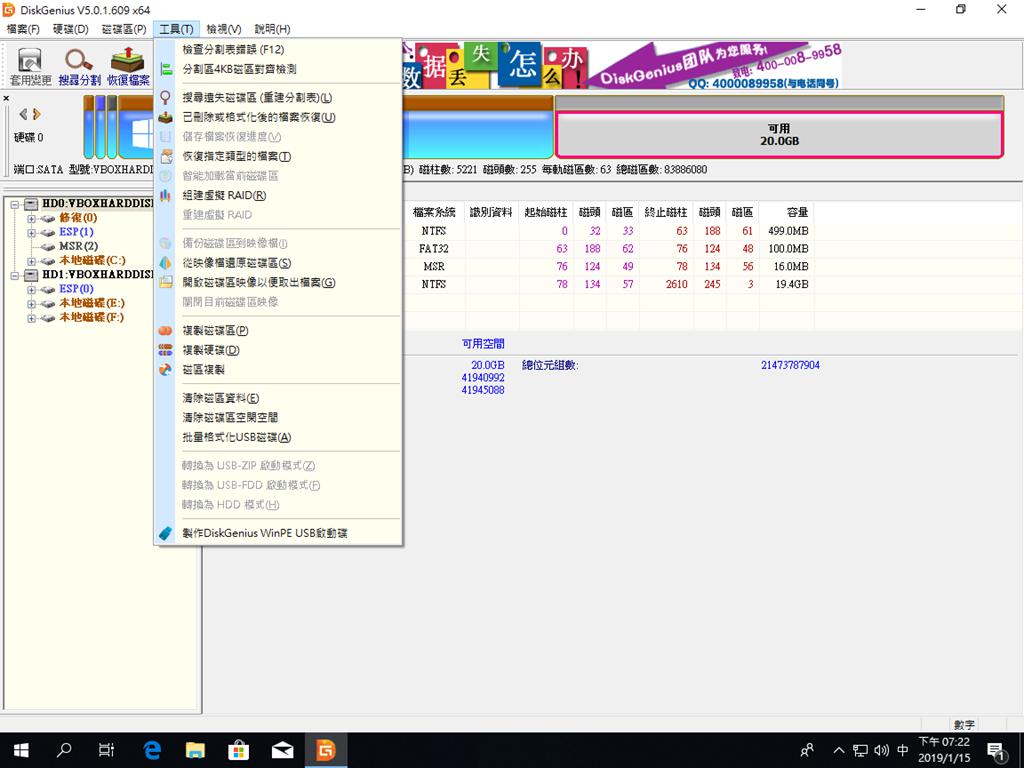Choose 恢復指定類型的檔案(T)
Screen dimensions: 1024x768
click(278, 157)
